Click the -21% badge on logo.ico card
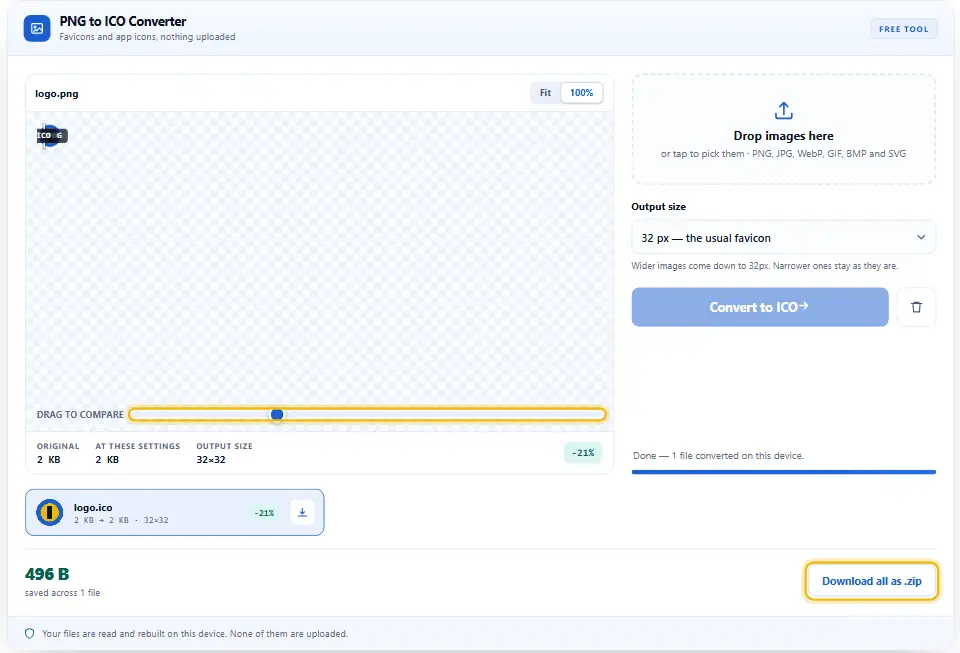960x653 pixels. pyautogui.click(x=264, y=513)
